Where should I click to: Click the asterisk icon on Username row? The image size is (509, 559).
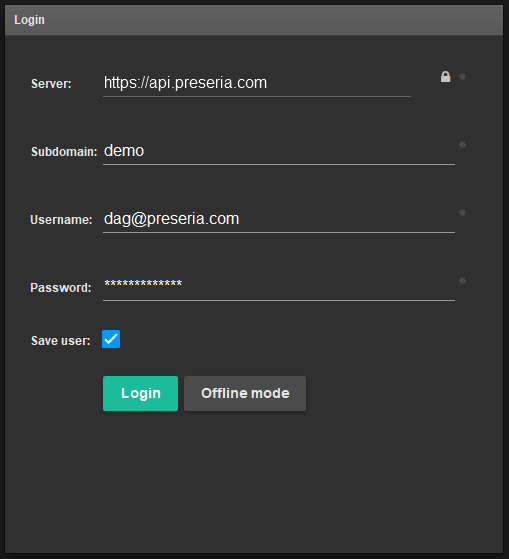tap(462, 213)
